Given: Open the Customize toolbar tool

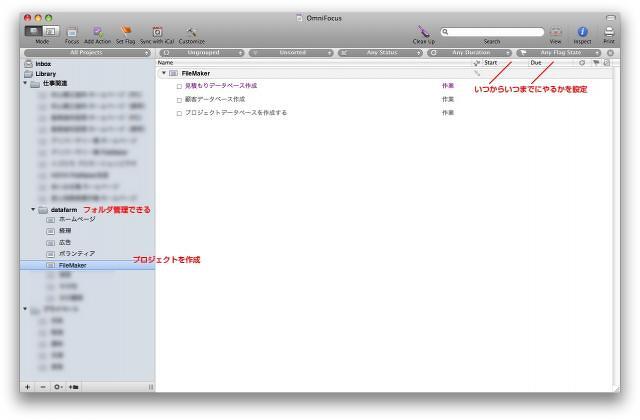Looking at the screenshot, I should point(191,32).
